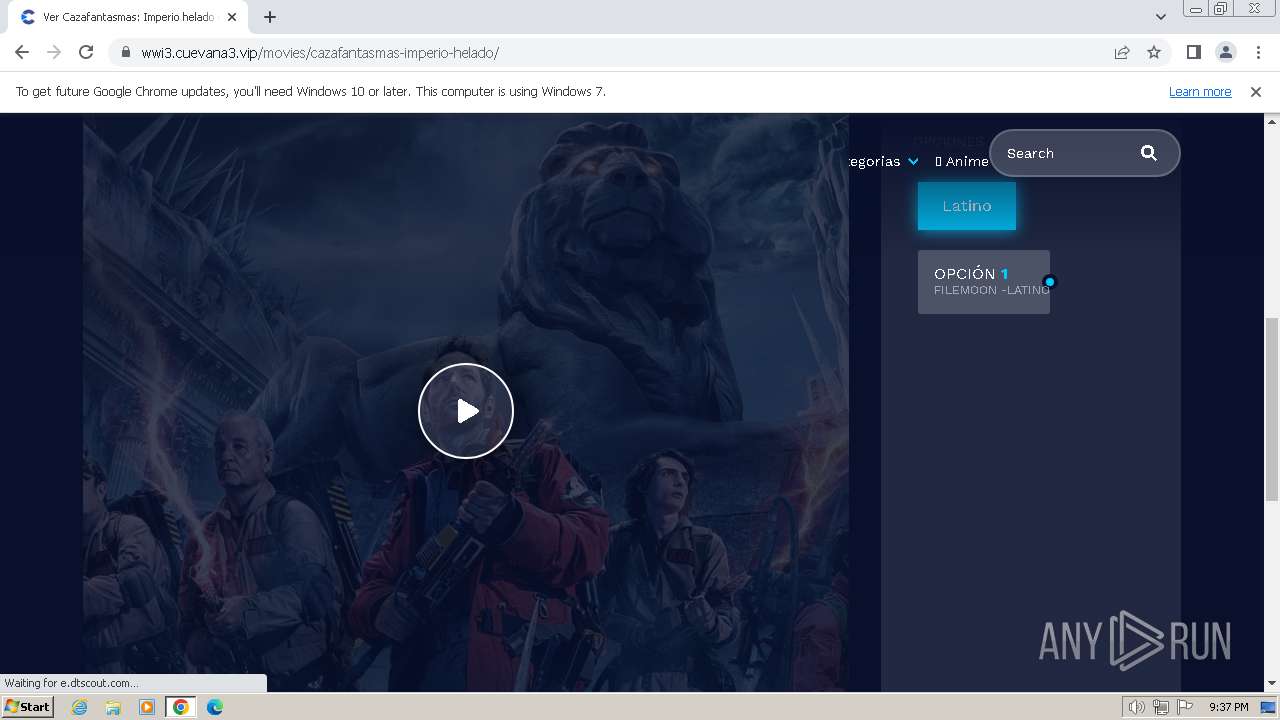
Task: Share this page icon
Action: click(x=1122, y=52)
